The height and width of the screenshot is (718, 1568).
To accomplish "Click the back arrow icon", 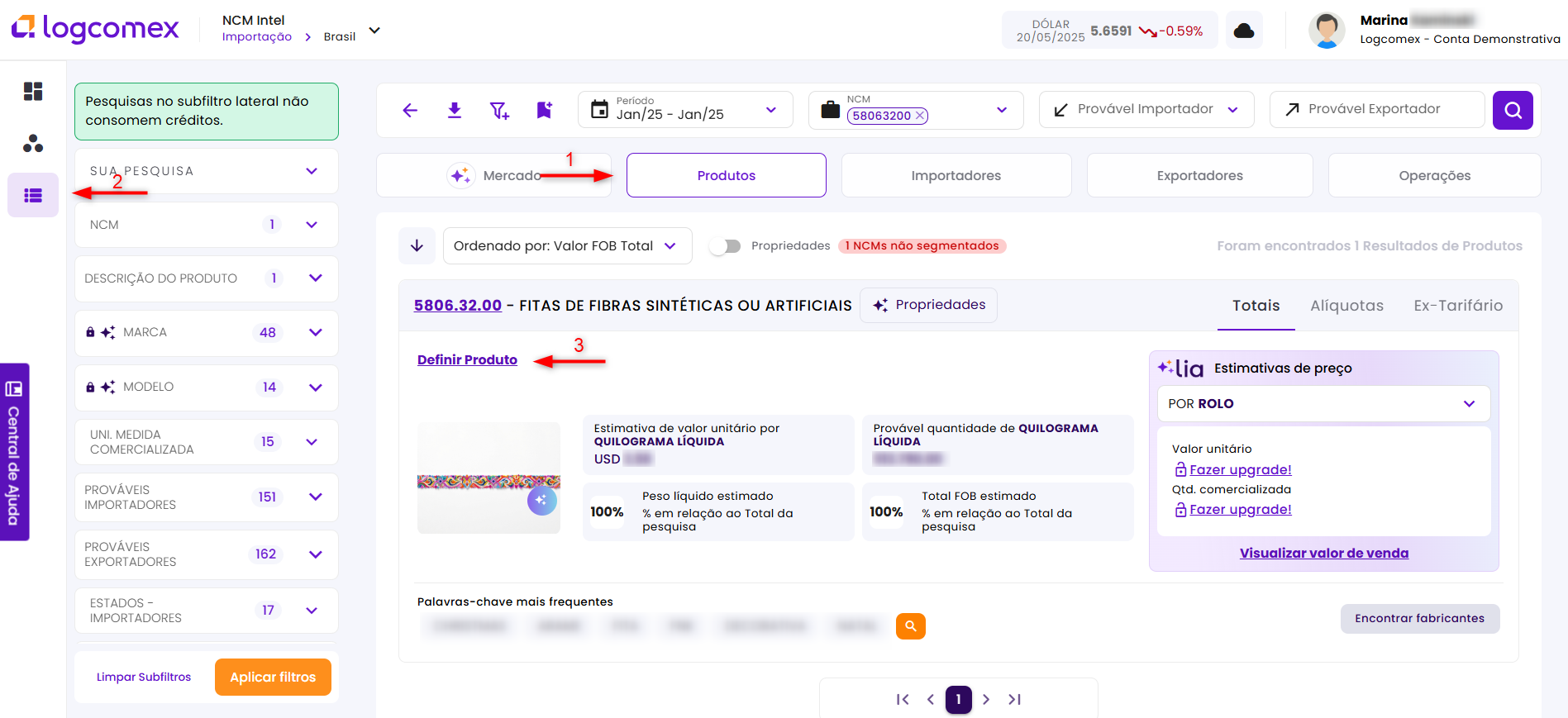I will coord(410,110).
